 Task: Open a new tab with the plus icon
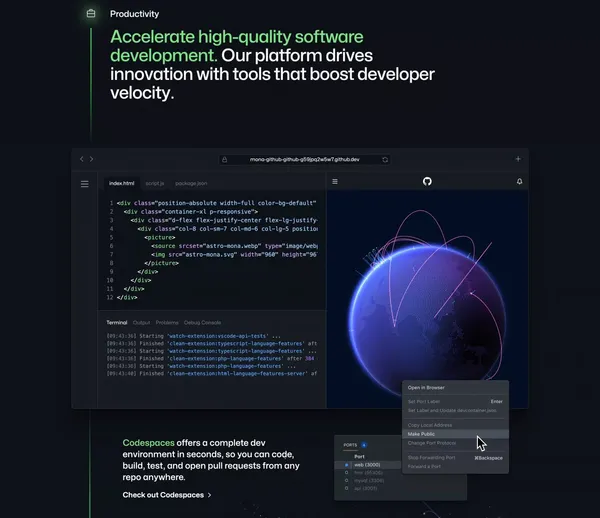(518, 159)
